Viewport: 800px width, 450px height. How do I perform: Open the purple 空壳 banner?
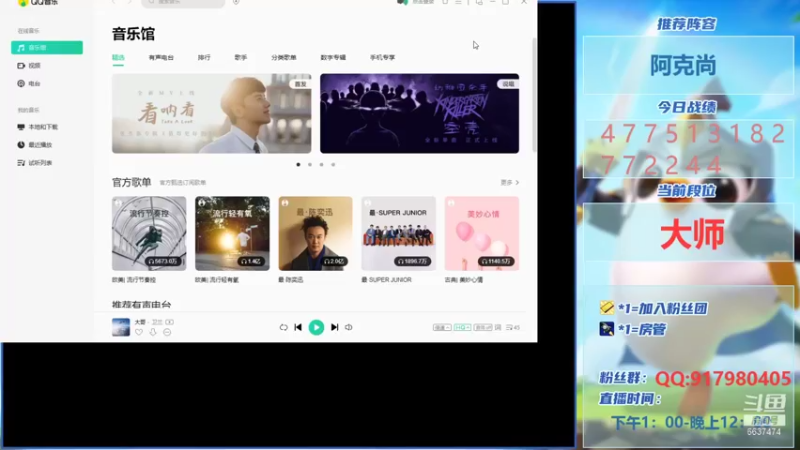click(x=419, y=113)
